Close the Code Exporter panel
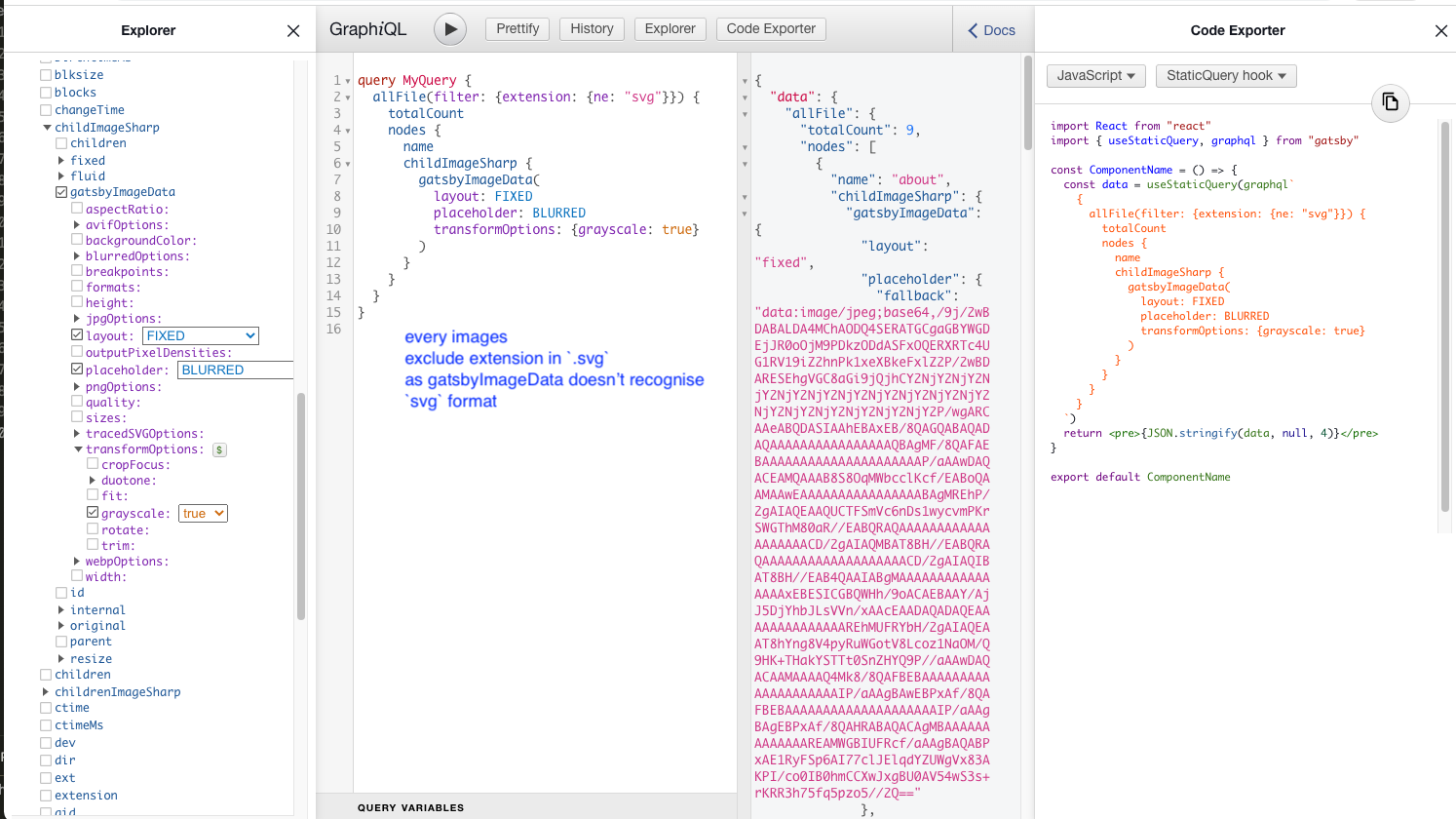 [1441, 31]
